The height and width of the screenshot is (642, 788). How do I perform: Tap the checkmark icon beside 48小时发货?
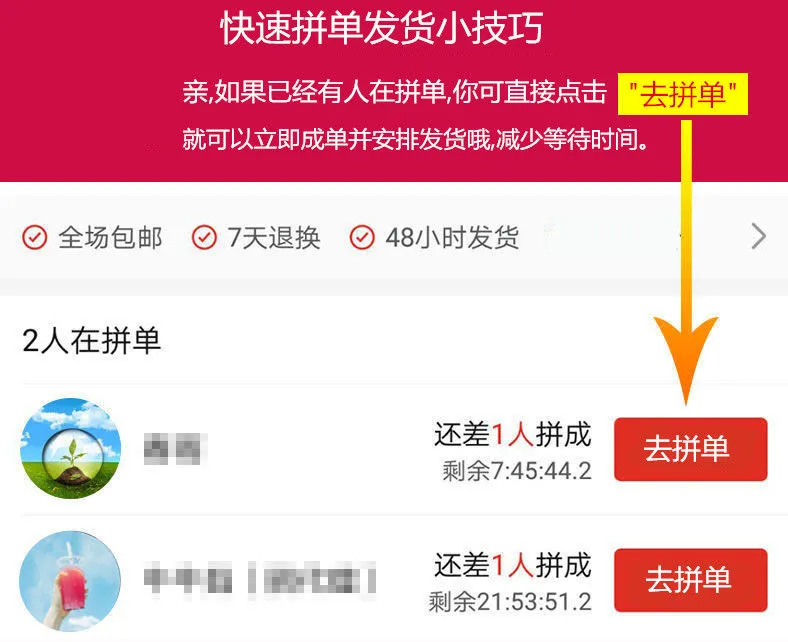coord(362,237)
